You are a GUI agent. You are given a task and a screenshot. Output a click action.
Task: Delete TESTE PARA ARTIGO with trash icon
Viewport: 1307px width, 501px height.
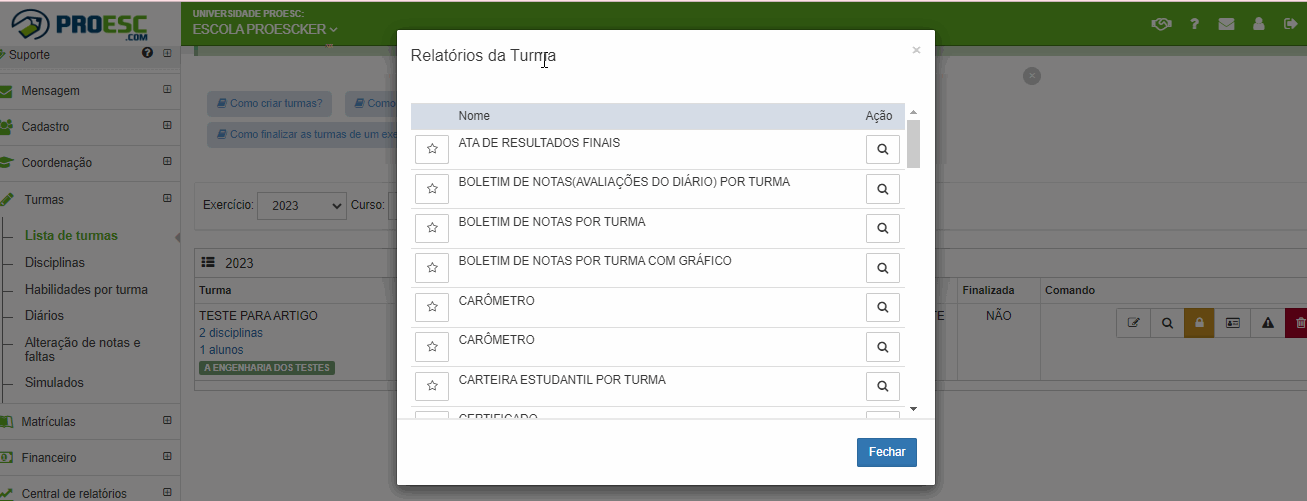(1297, 323)
